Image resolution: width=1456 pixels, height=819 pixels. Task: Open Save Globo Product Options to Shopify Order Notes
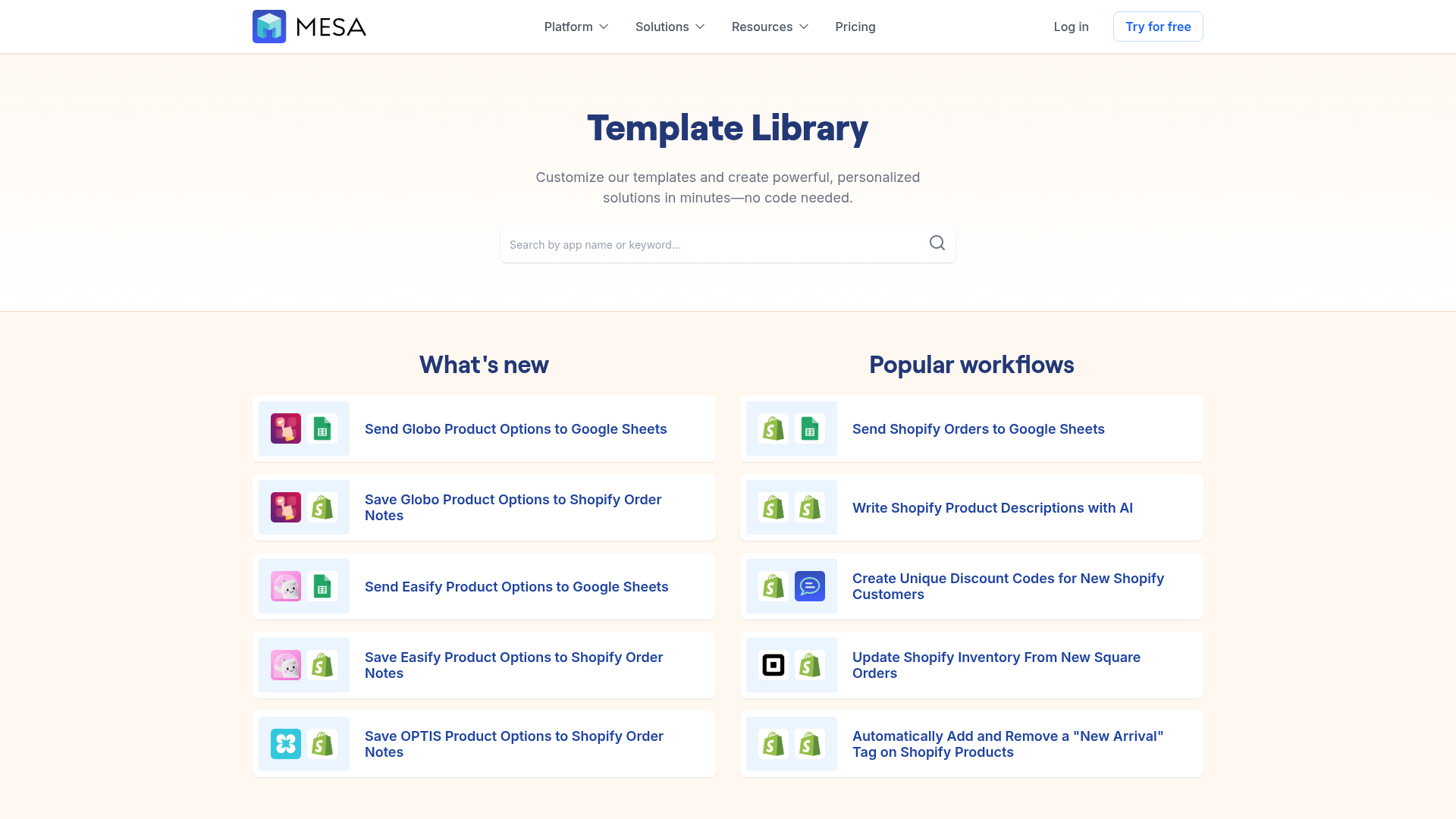tap(484, 507)
